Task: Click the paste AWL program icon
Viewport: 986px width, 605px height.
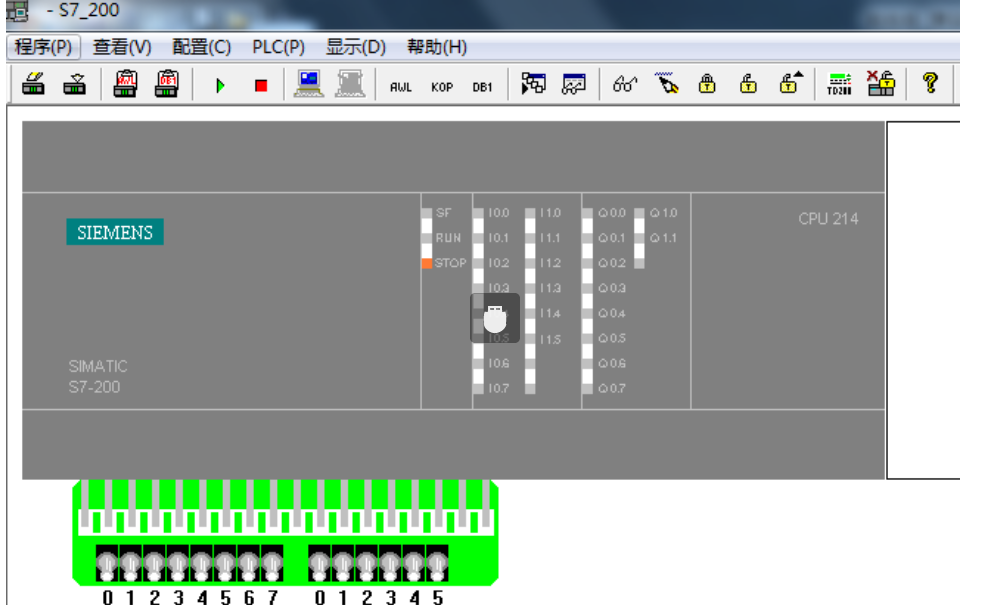Action: pyautogui.click(x=125, y=84)
